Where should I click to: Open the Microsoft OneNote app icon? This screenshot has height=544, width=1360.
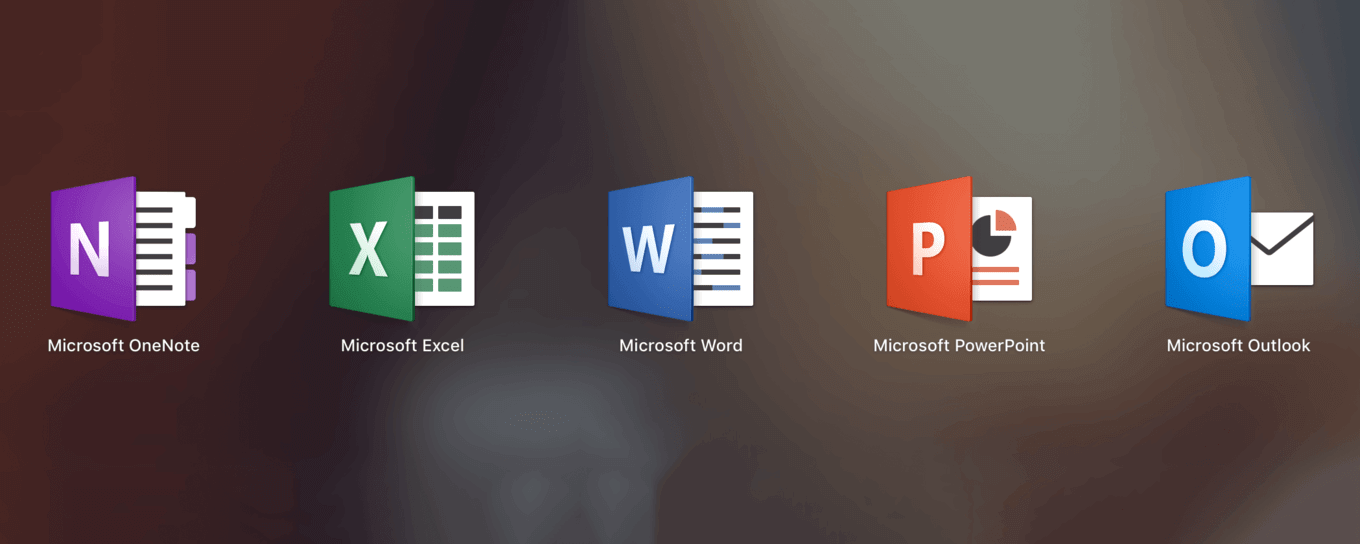pyautogui.click(x=122, y=249)
